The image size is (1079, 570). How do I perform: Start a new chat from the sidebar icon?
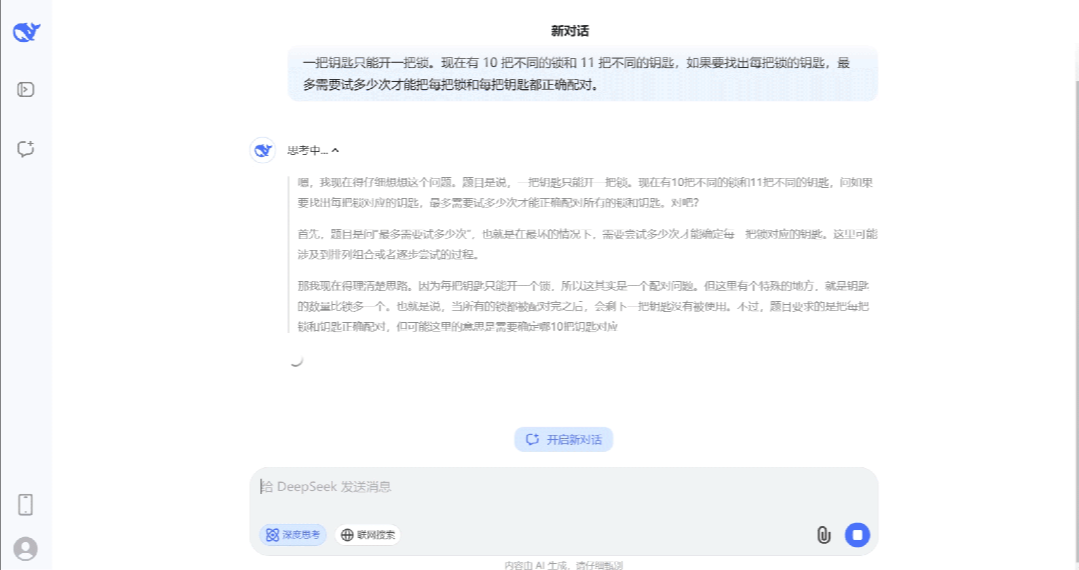(25, 149)
